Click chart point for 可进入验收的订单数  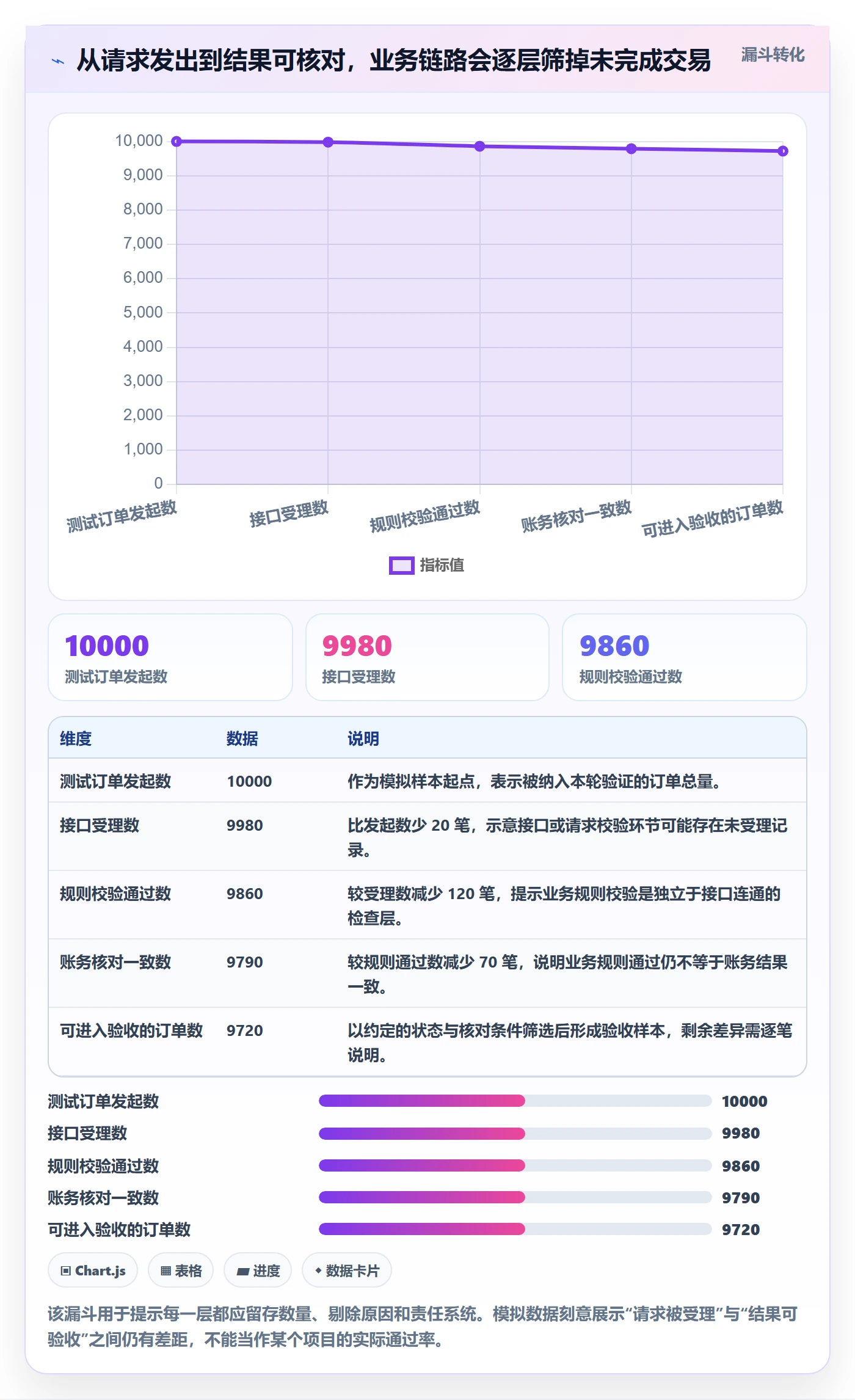coord(783,151)
